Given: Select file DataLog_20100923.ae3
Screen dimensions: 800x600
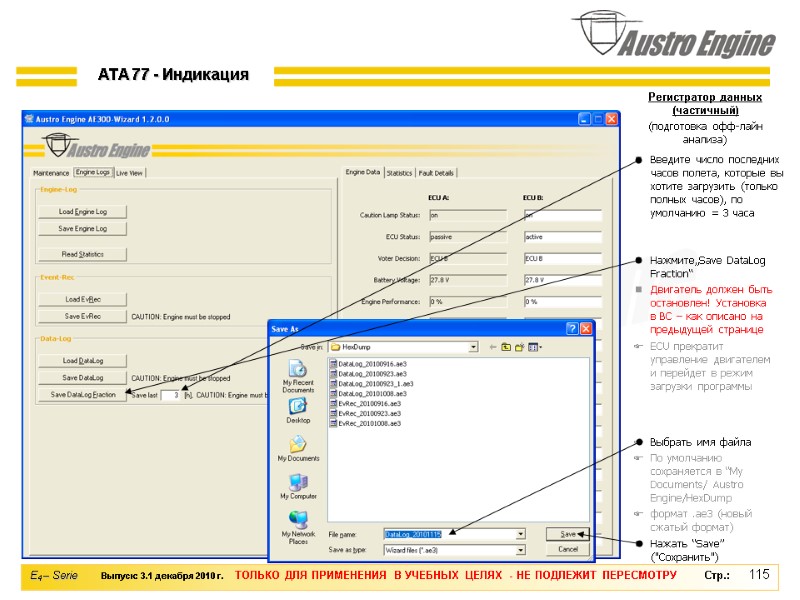Looking at the screenshot, I should 368,373.
